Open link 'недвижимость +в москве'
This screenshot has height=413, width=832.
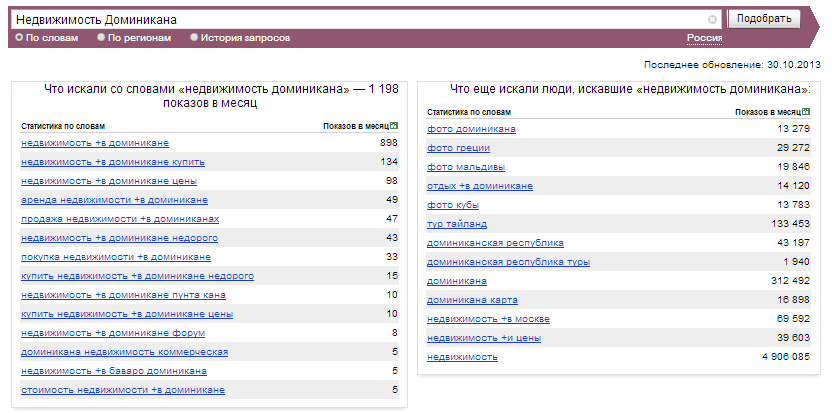(488, 319)
